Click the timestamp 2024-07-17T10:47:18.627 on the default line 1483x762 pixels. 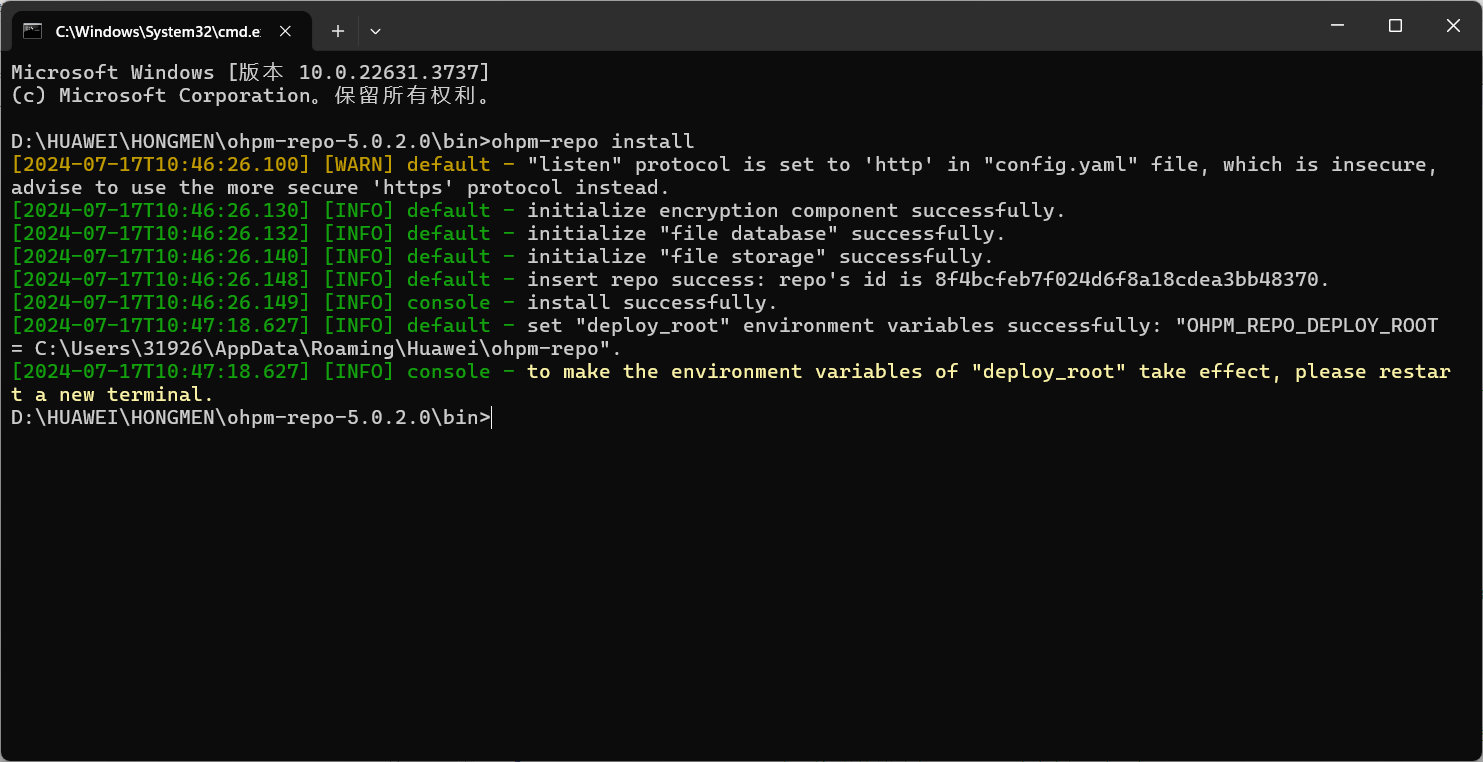(161, 325)
